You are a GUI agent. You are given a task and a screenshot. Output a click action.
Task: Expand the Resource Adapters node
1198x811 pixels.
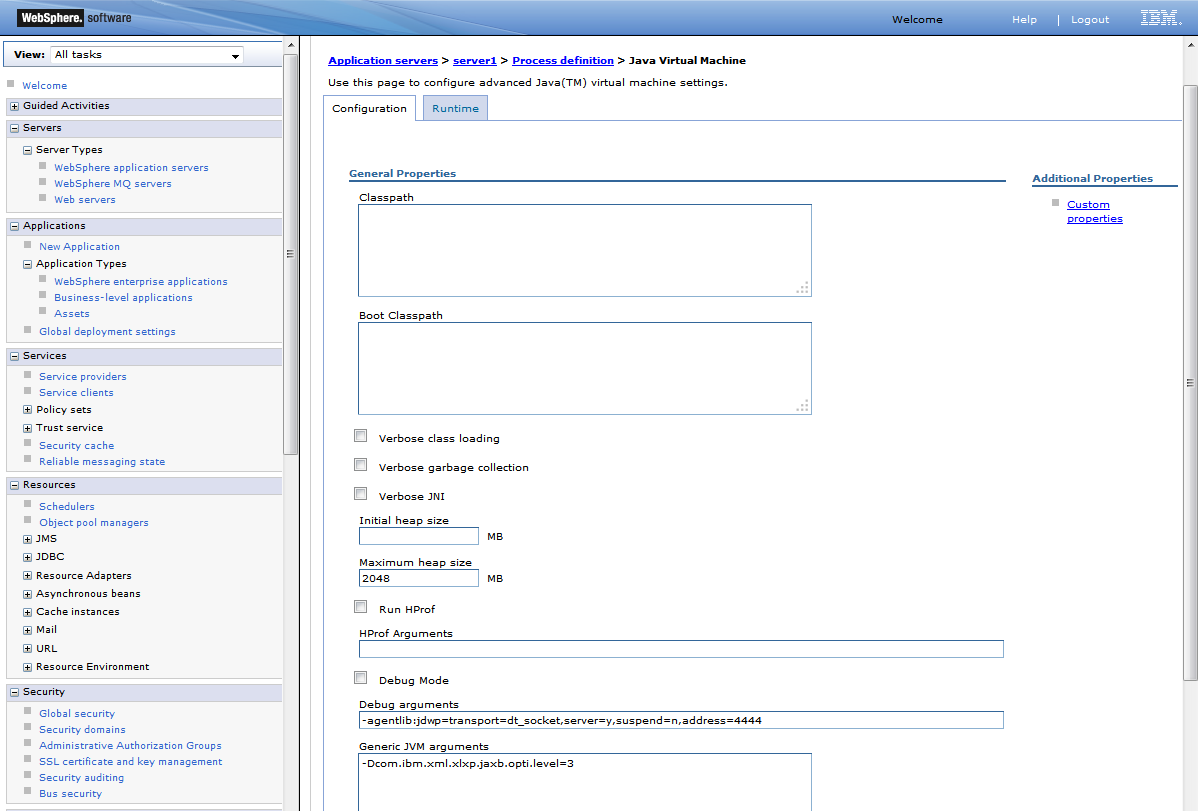point(28,576)
